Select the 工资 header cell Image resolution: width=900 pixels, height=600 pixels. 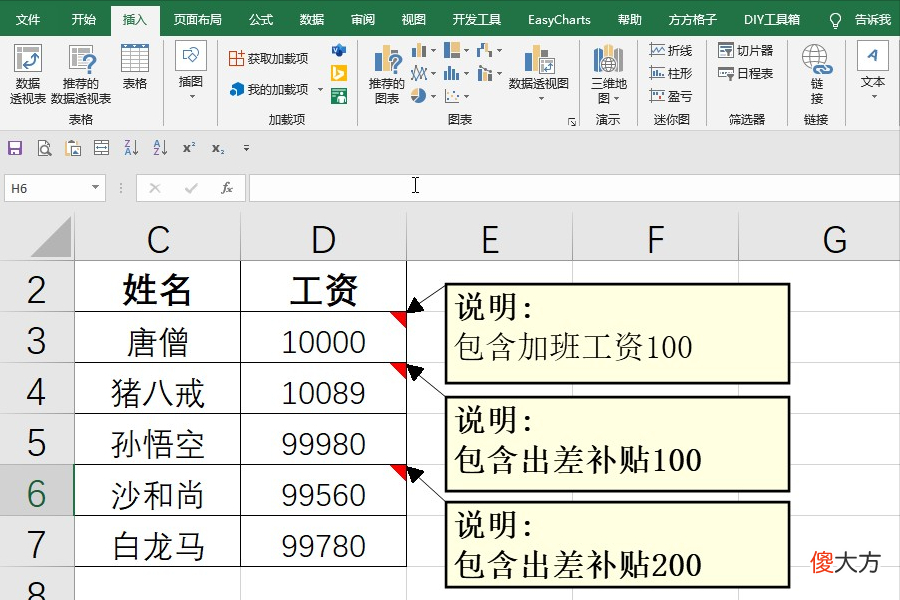tap(323, 286)
